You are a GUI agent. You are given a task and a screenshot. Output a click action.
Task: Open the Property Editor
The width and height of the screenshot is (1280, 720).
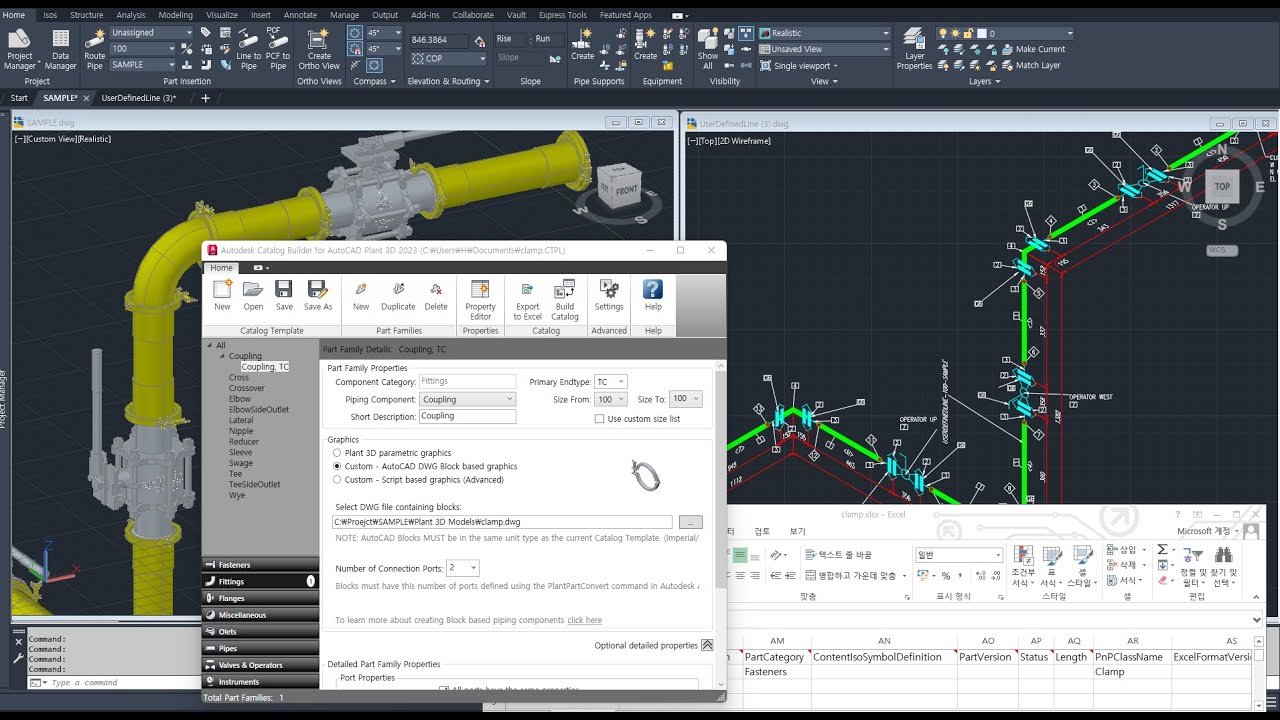point(480,300)
